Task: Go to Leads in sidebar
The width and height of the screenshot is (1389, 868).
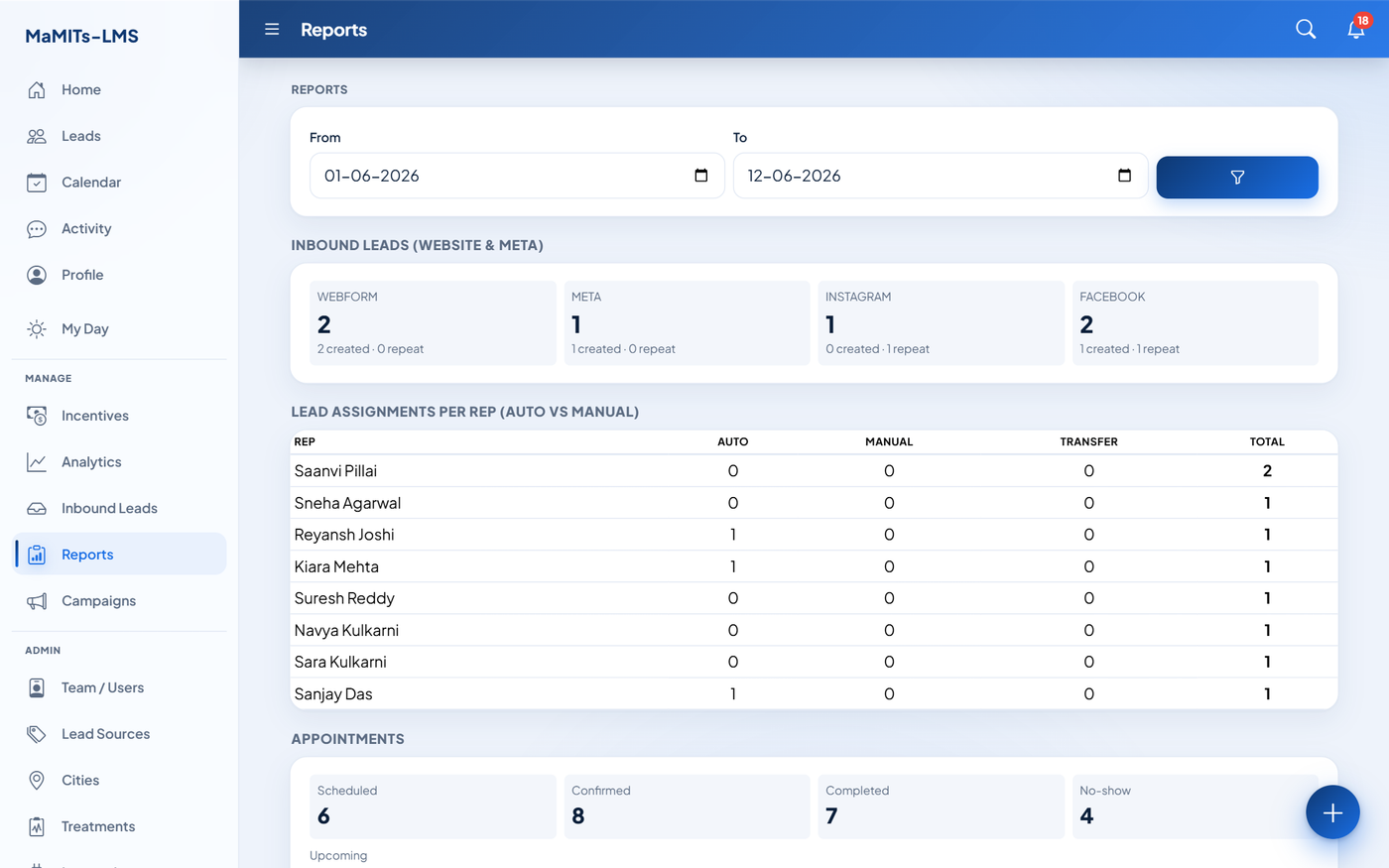Action: (119, 136)
